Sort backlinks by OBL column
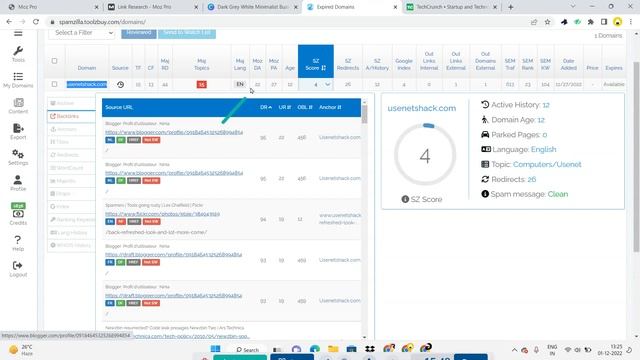The width and height of the screenshot is (640, 360). point(304,107)
